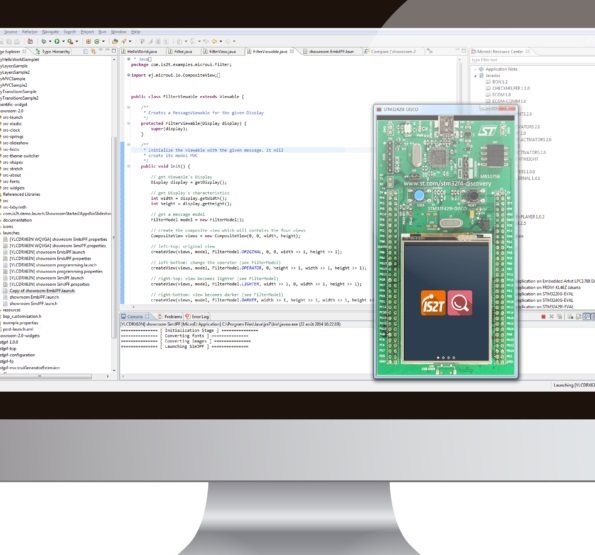Open the Run button dropdown arrow

point(63,41)
